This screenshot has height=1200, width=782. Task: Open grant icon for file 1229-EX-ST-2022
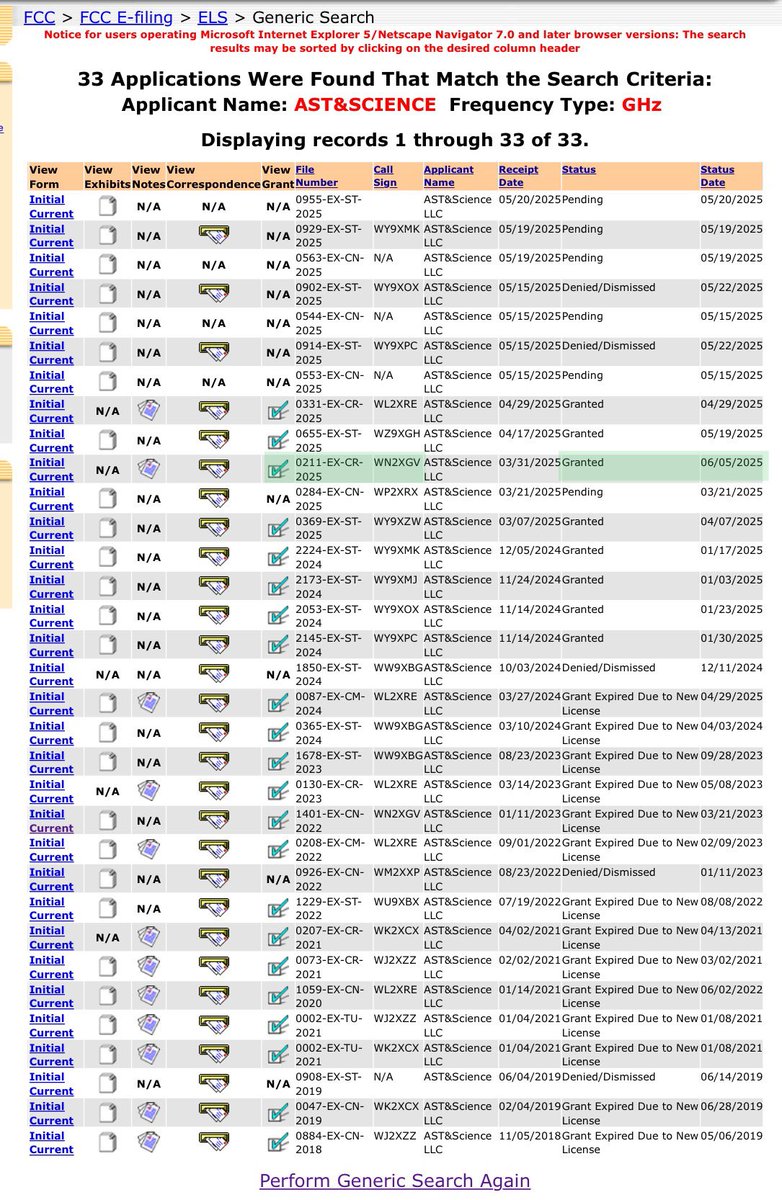tap(278, 908)
